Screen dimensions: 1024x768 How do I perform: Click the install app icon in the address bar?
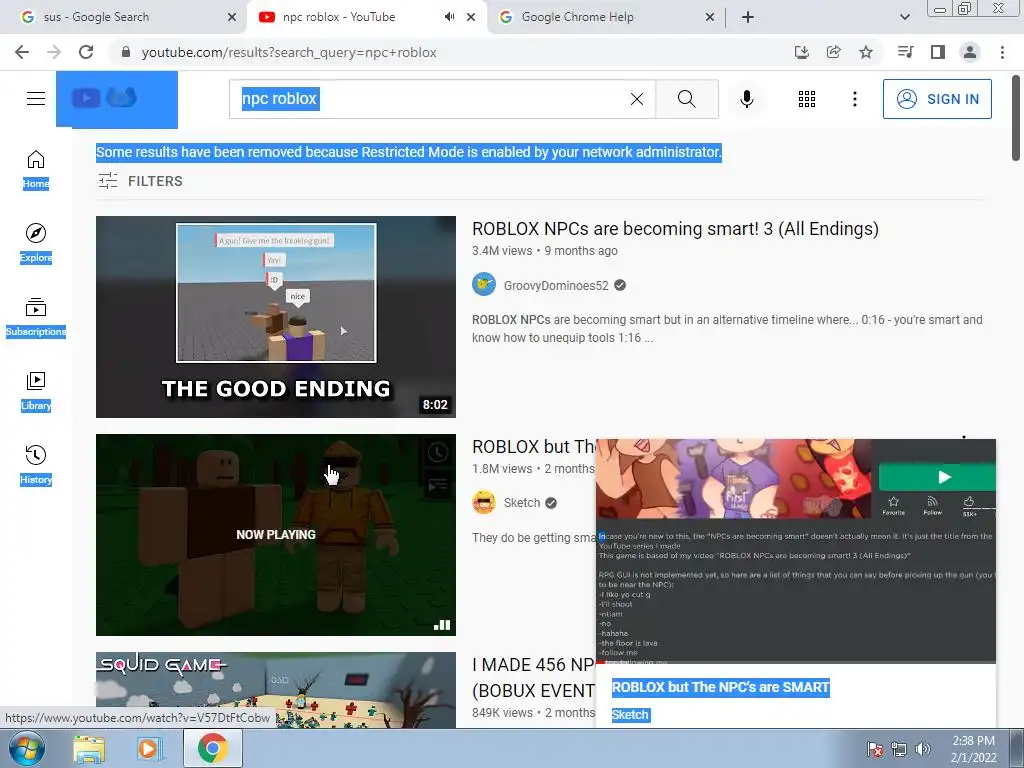point(801,52)
